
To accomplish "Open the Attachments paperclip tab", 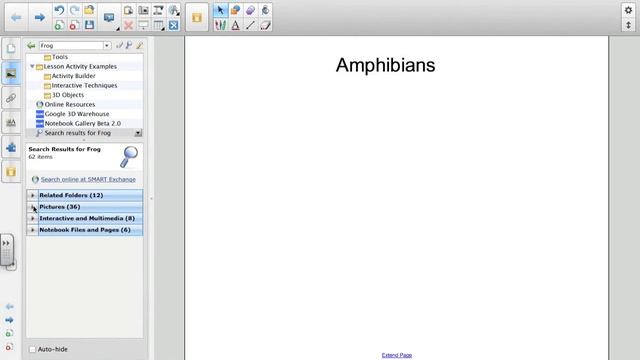I will click(11, 98).
